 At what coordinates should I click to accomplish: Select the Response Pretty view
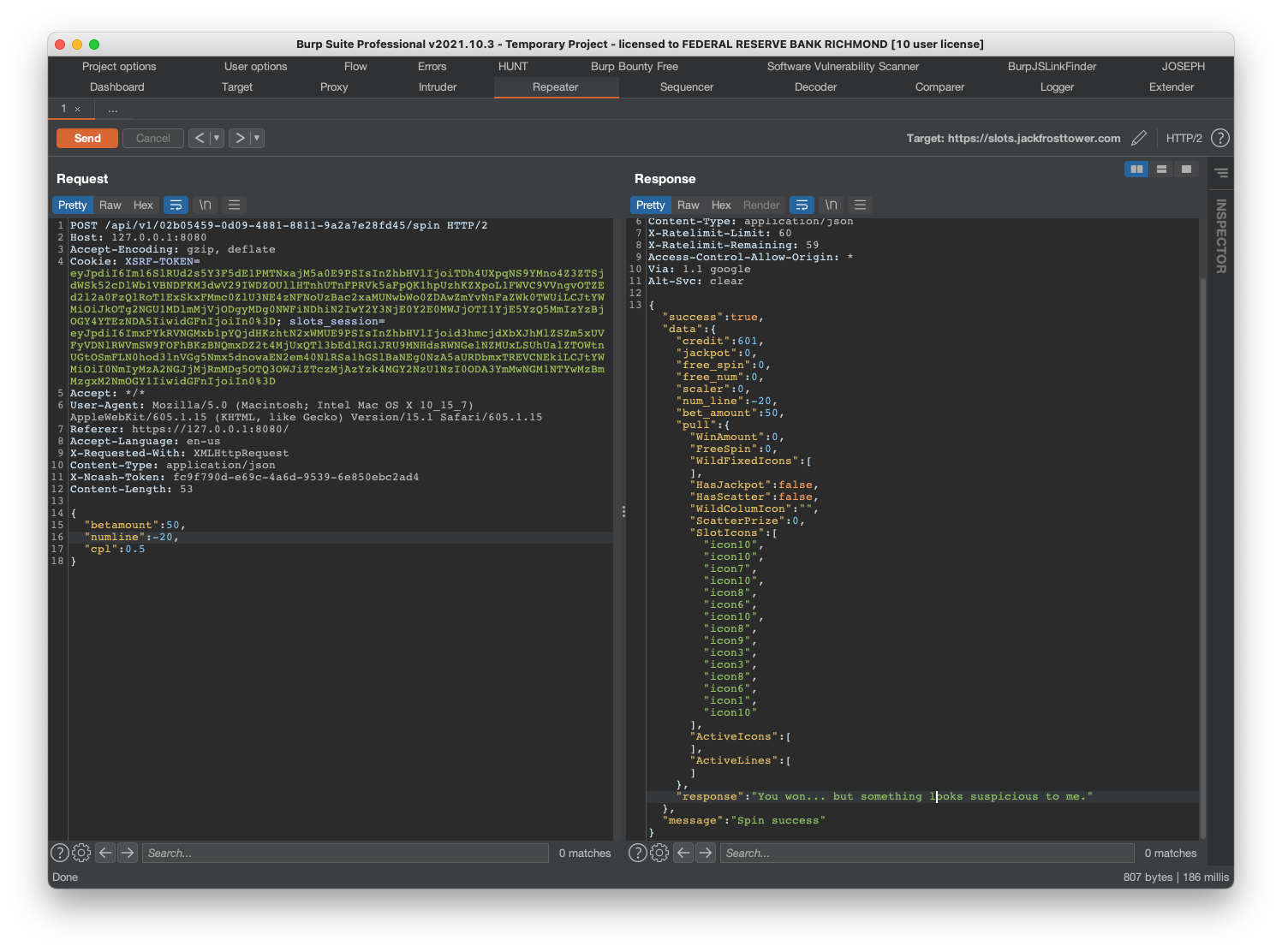click(651, 205)
